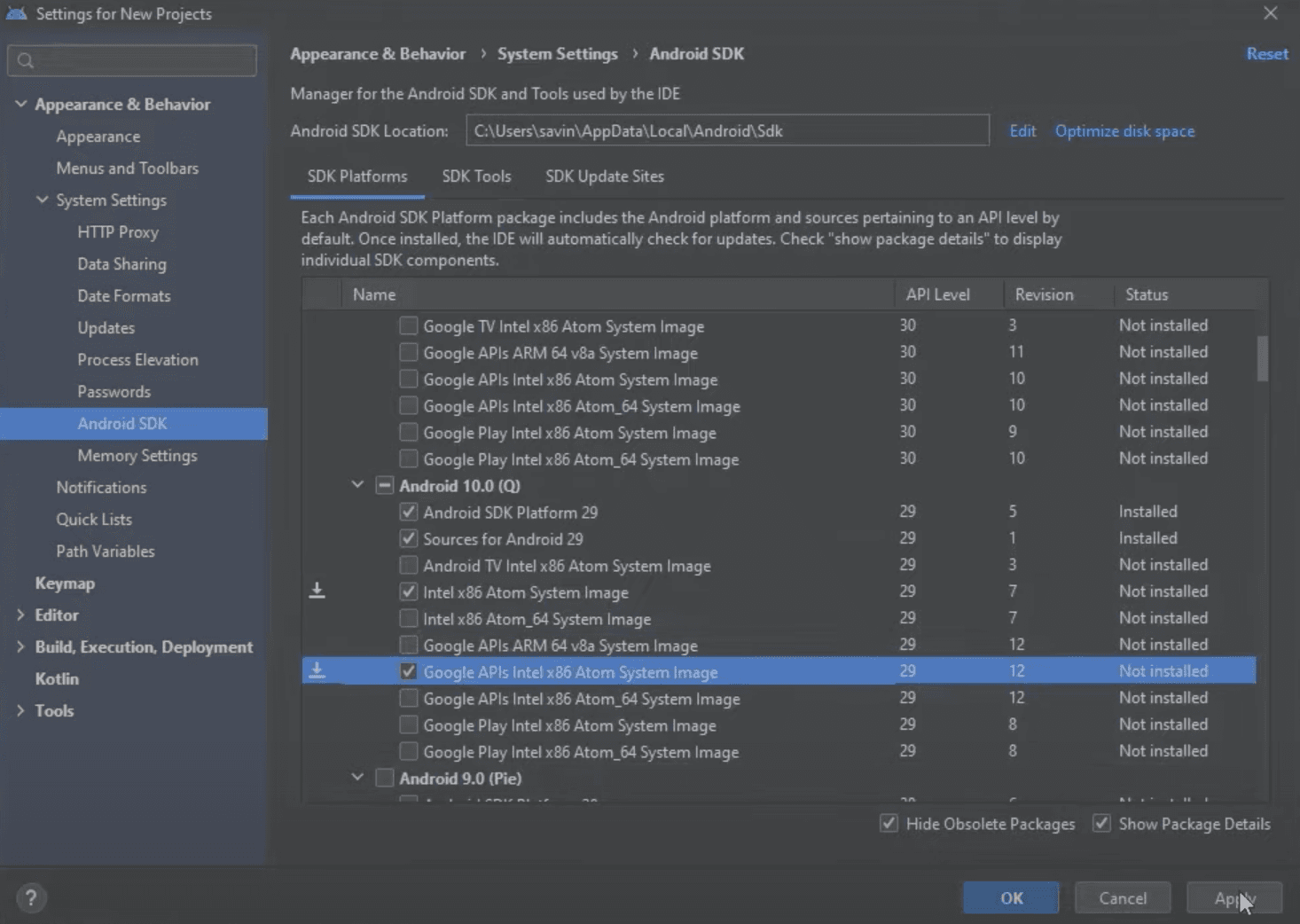Viewport: 1300px width, 924px height.
Task: Click the download icon beside Intel x86 Atom System Image
Action: (x=317, y=591)
